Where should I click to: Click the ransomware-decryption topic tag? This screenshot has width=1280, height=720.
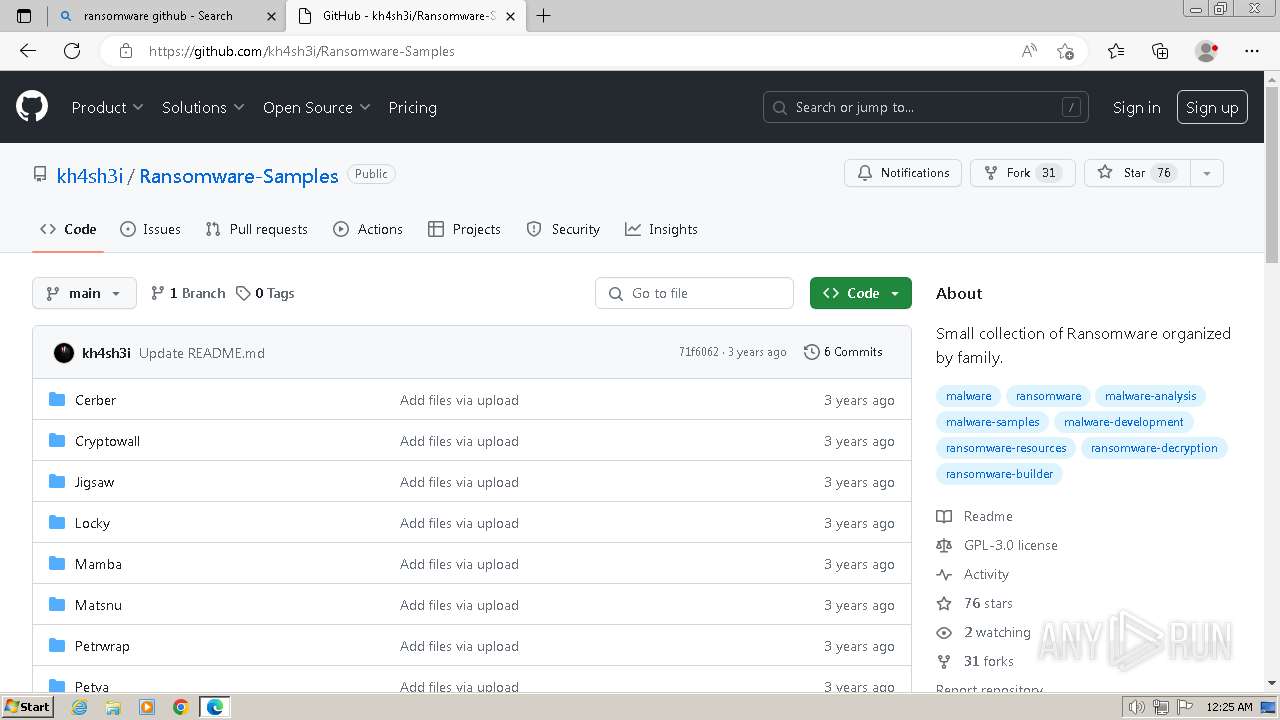click(x=1154, y=448)
